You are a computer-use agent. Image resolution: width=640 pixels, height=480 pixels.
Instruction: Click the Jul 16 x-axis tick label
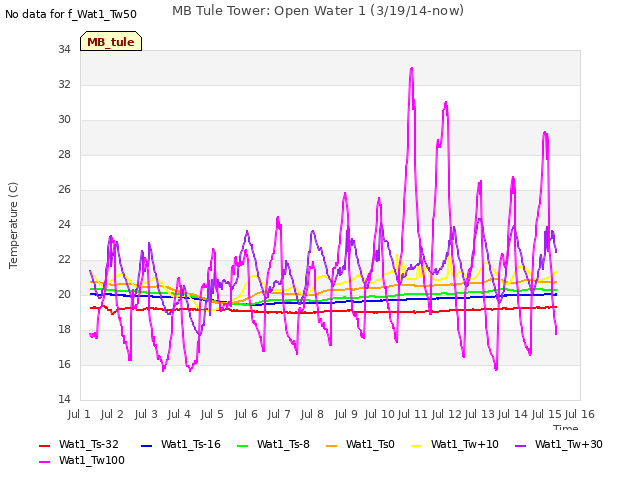pos(580,414)
